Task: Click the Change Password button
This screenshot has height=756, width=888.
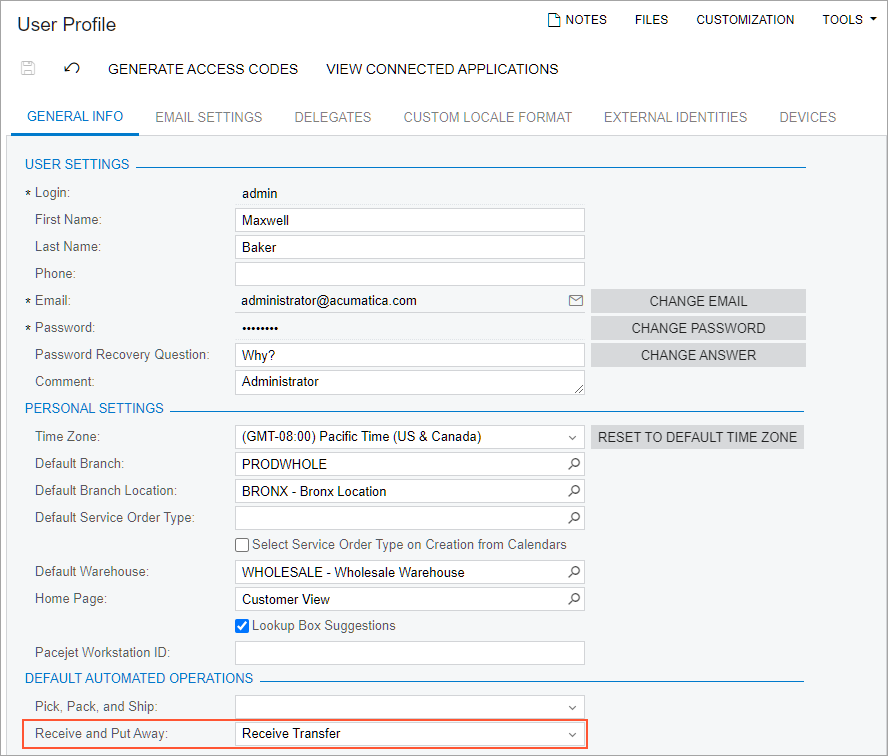Action: click(698, 328)
